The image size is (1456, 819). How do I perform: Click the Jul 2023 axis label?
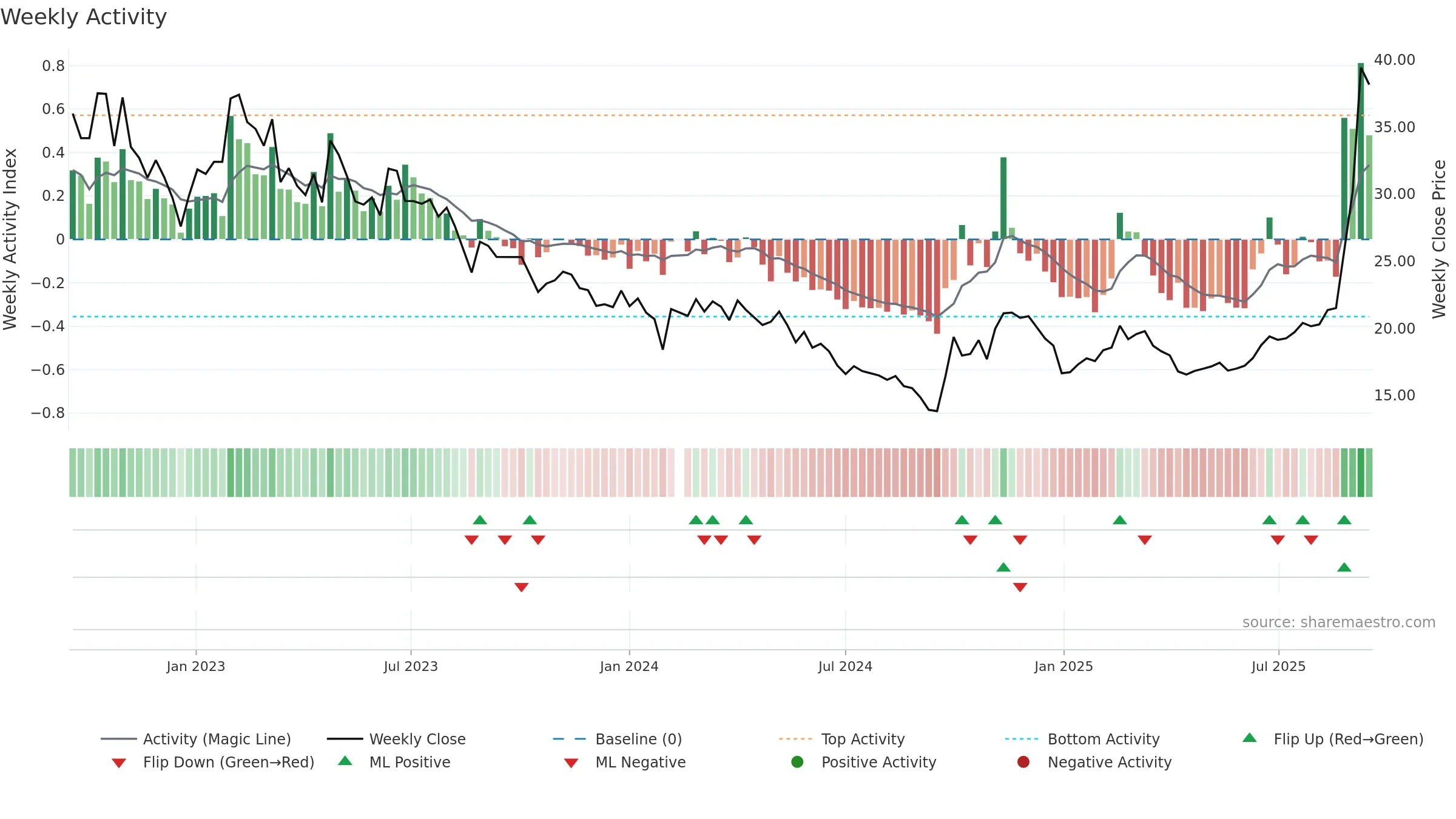point(411,667)
